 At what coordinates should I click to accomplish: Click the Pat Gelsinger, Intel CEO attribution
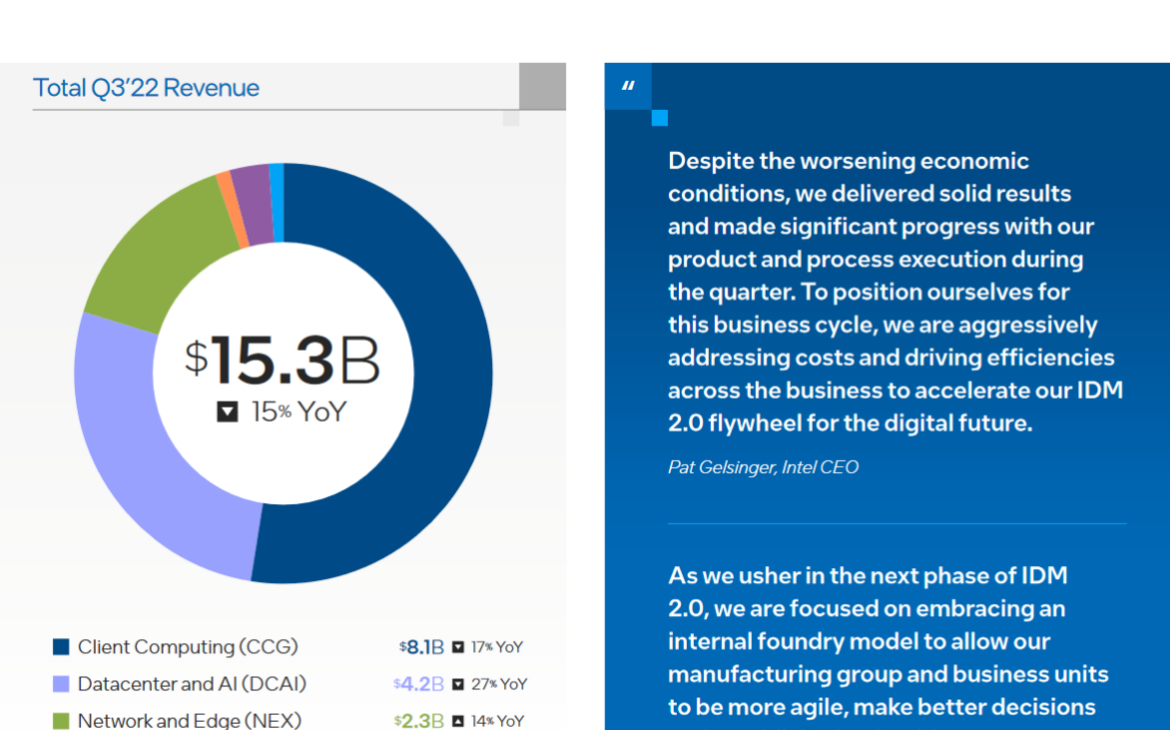tap(763, 466)
